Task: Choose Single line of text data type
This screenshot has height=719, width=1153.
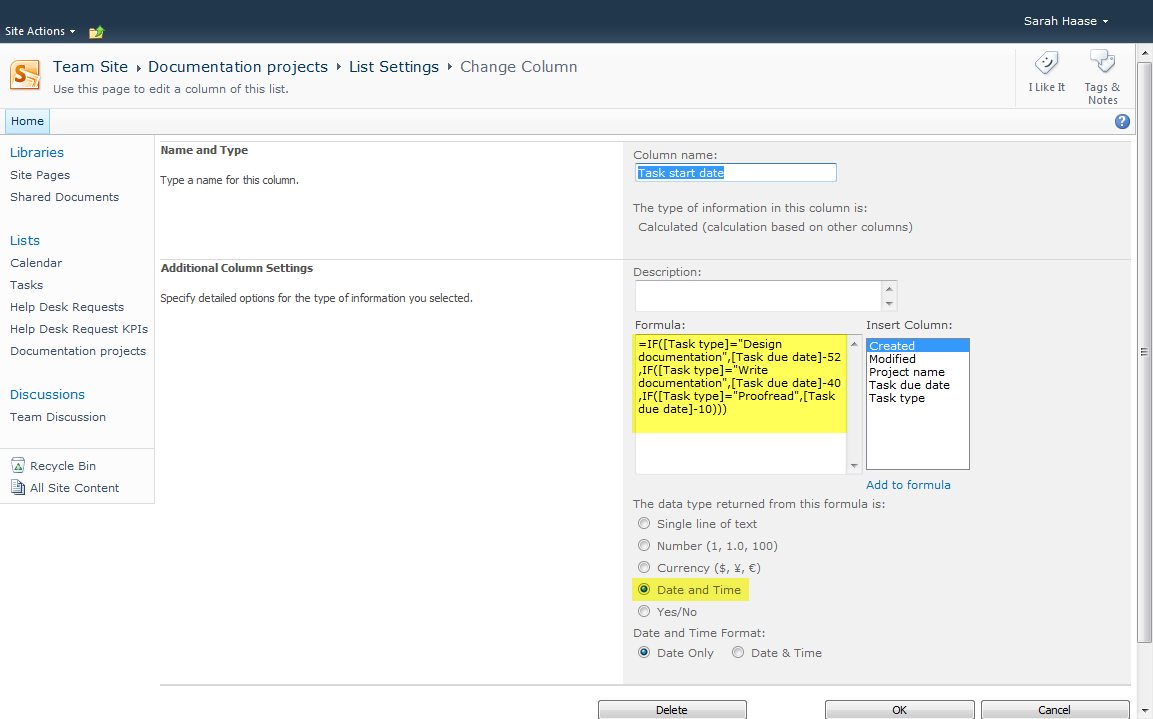Action: point(644,524)
